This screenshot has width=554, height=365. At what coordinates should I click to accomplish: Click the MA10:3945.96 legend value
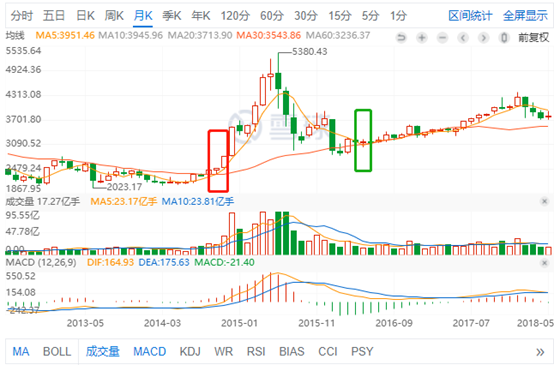130,35
